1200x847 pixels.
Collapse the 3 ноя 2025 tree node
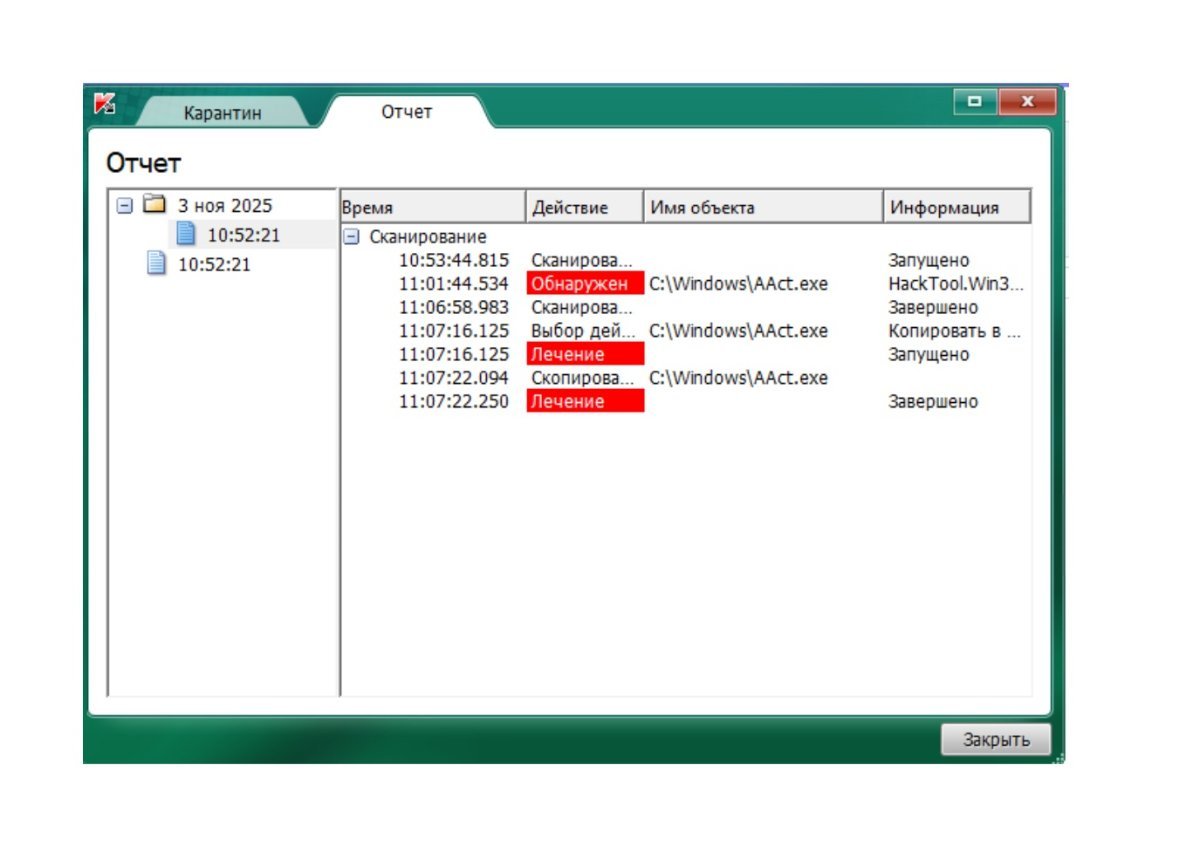coord(124,206)
